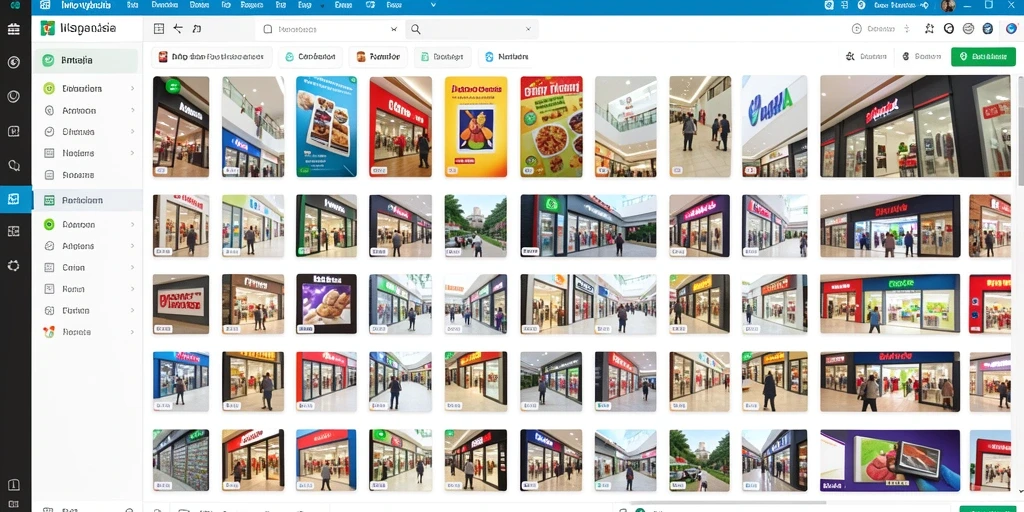This screenshot has height=512, width=1024.
Task: Click the magnifier icon in the search box
Action: click(x=415, y=29)
